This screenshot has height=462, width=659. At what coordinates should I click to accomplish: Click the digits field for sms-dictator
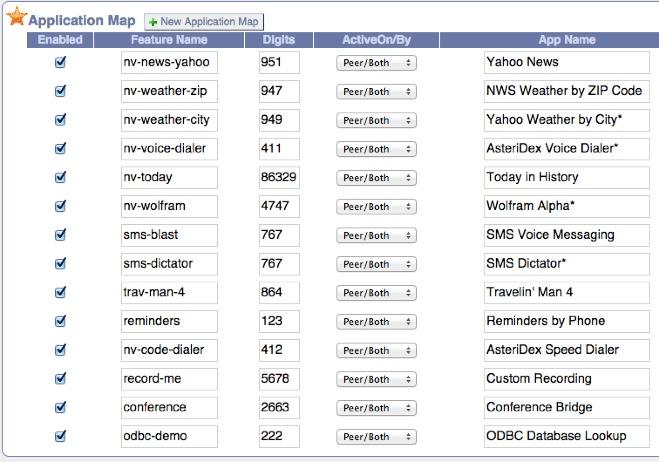[x=279, y=264]
